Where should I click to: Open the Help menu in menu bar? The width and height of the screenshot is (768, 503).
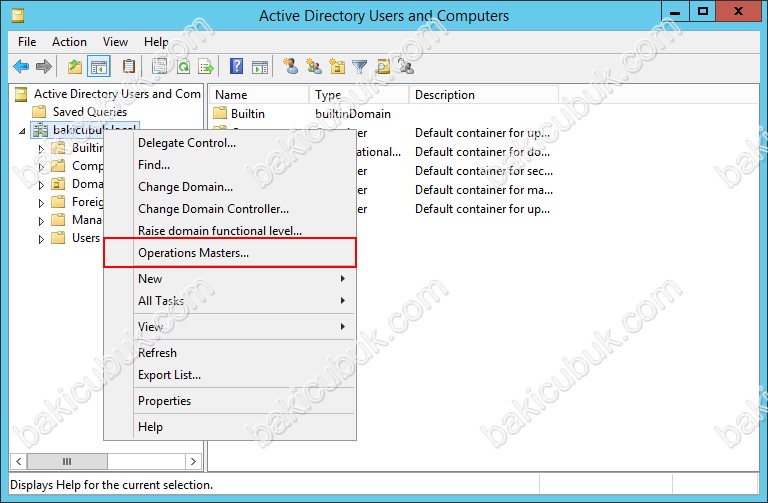(156, 42)
